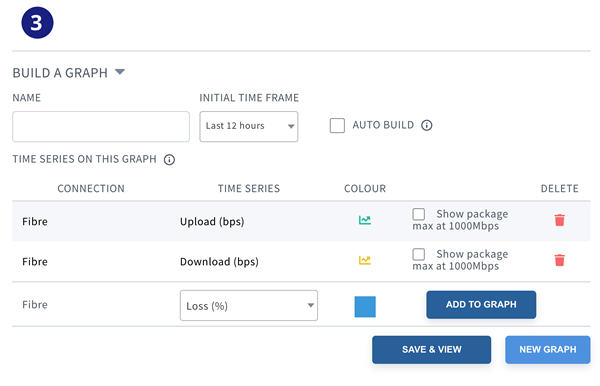Click the green Upload graph colour icon
The image size is (600, 386).
365,220
